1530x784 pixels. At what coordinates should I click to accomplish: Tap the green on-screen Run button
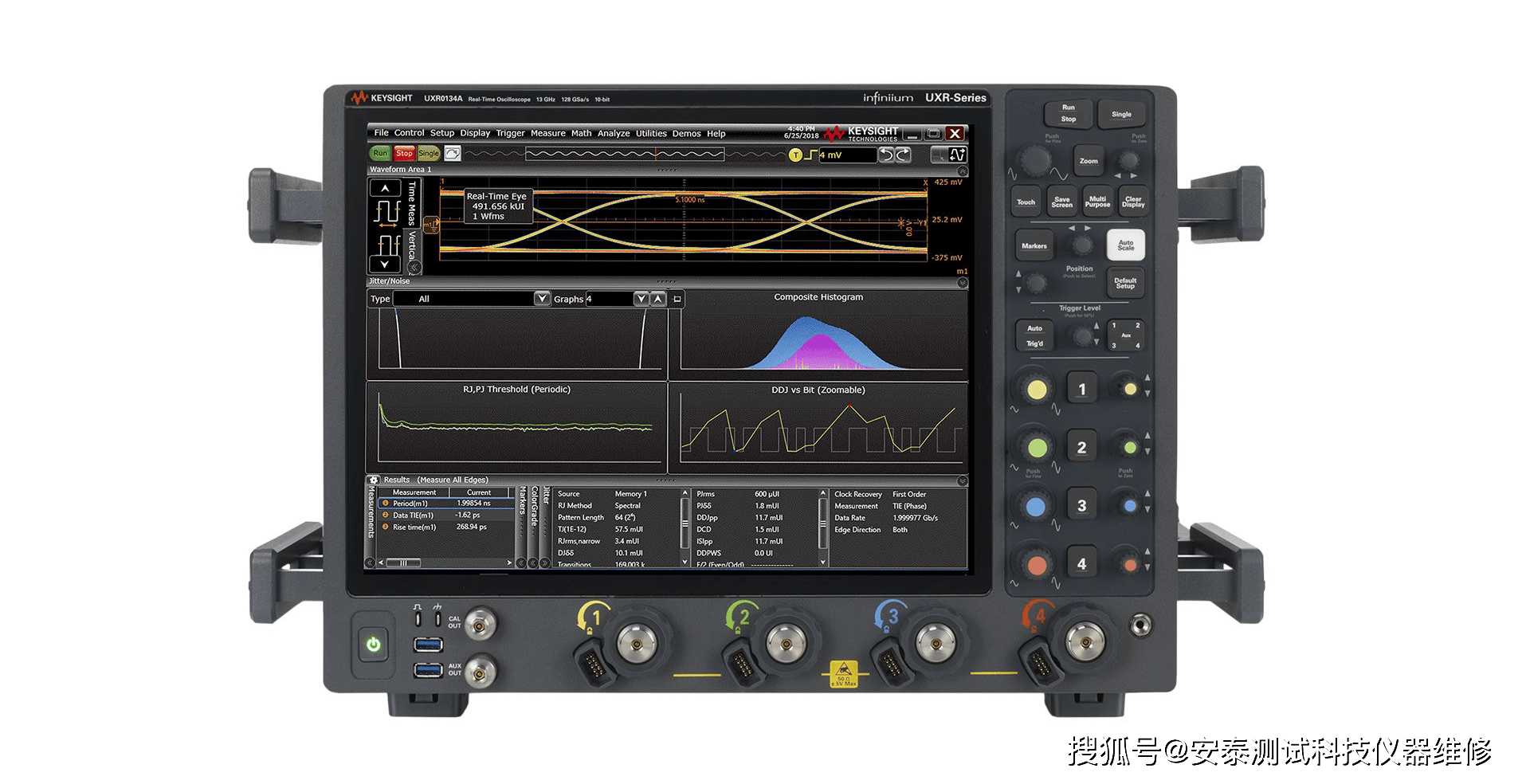point(380,153)
